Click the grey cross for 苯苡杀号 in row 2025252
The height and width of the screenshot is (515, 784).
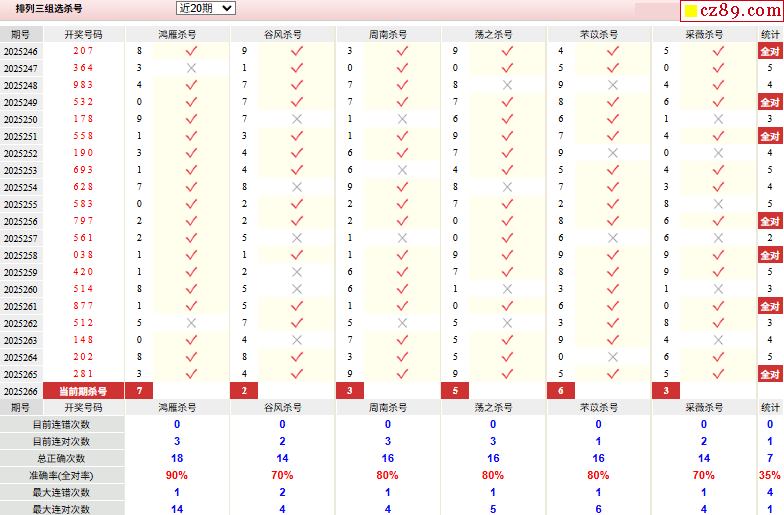pos(613,153)
